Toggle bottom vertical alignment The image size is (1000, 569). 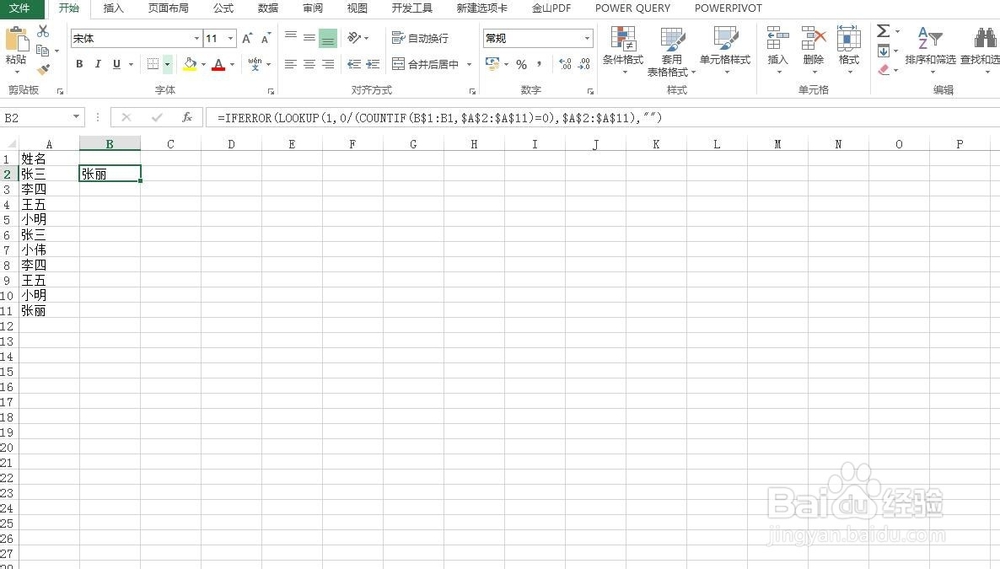click(328, 38)
